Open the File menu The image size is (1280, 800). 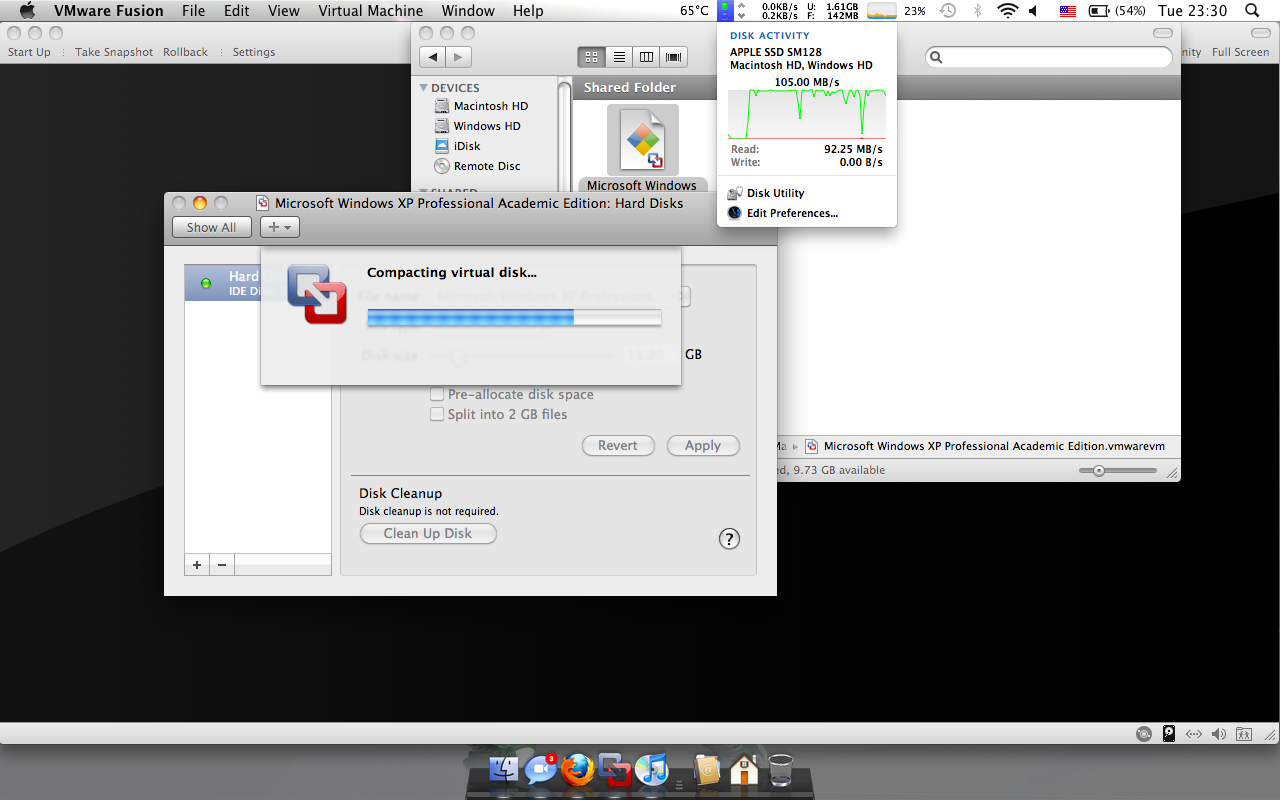(x=193, y=11)
